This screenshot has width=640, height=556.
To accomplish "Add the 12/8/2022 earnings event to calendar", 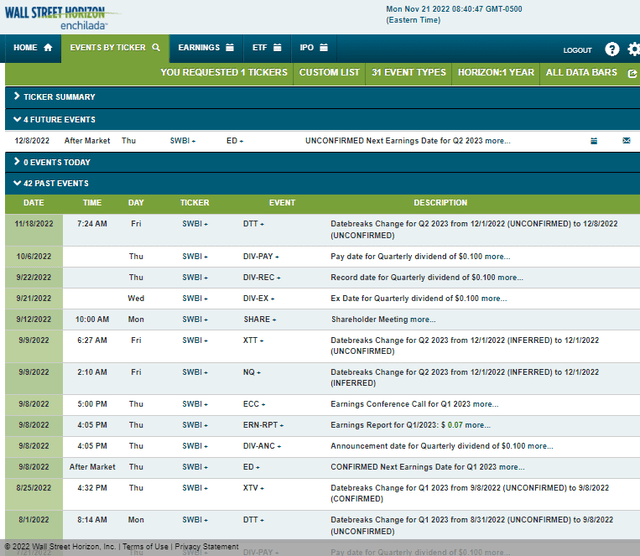I will coord(593,141).
